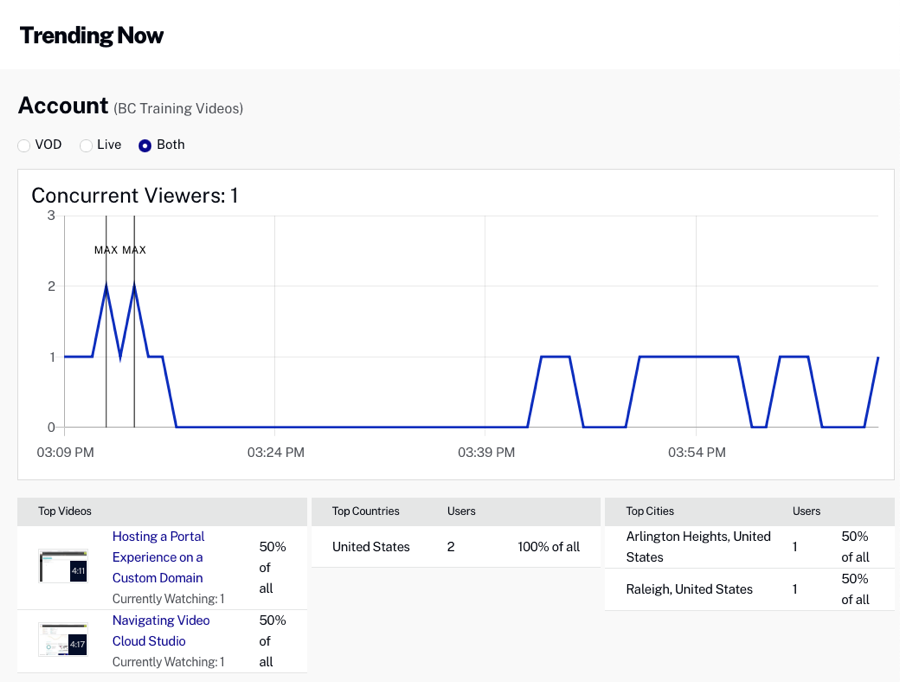Viewport: 900px width, 682px height.
Task: Click the first MAX marker on the chart
Action: (106, 250)
